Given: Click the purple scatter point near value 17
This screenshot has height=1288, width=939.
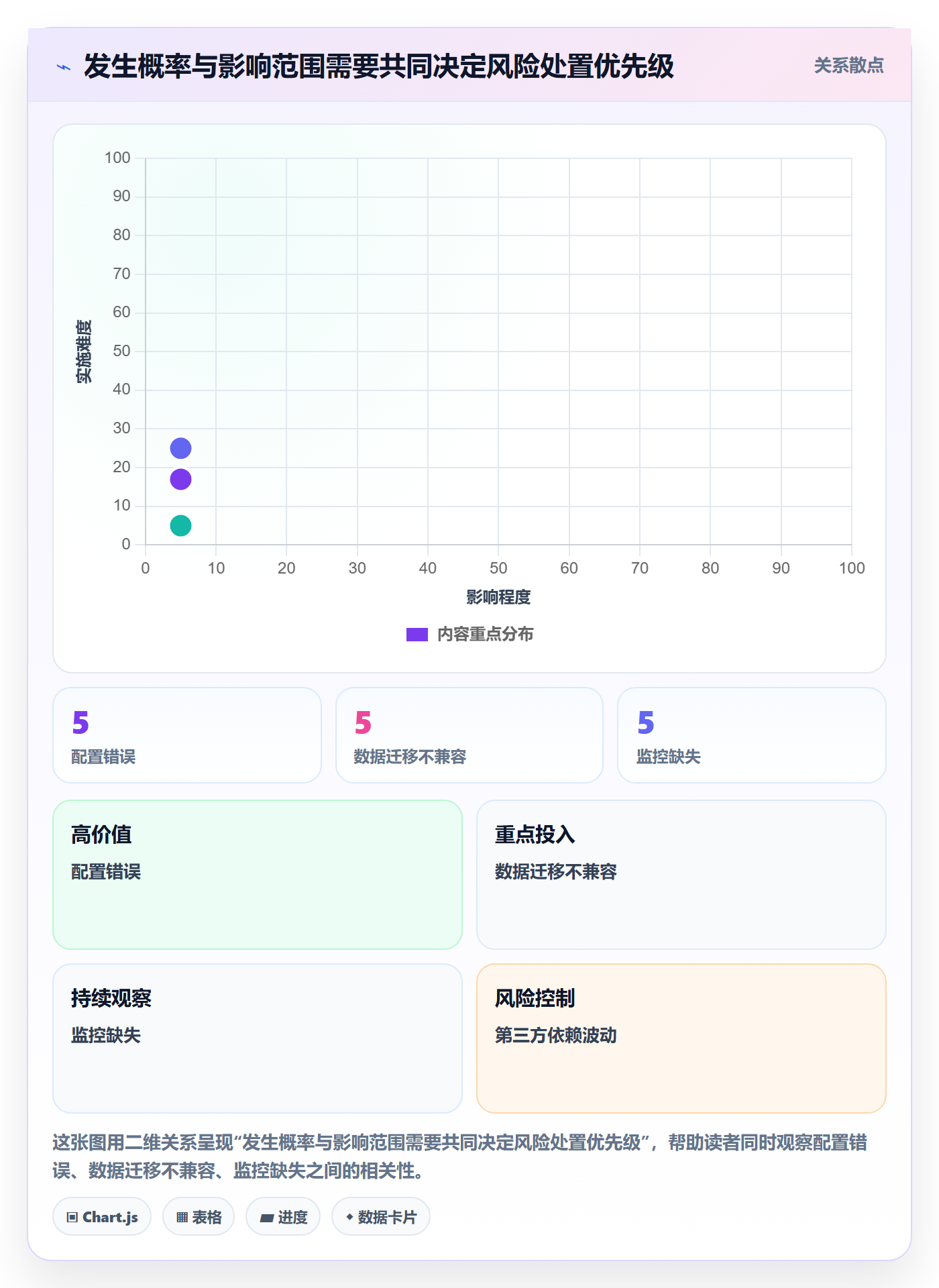Looking at the screenshot, I should click(180, 479).
